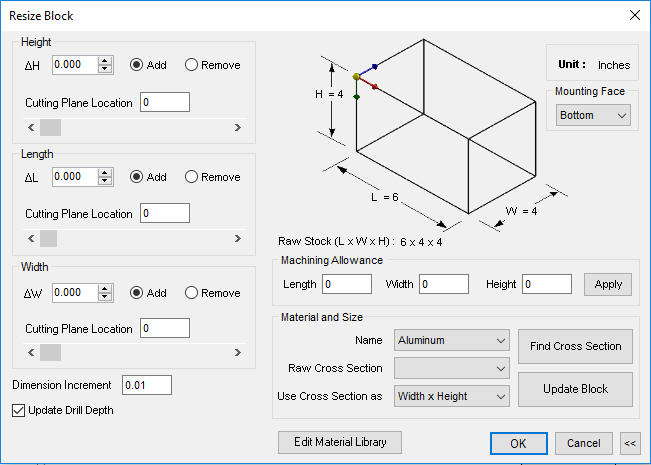Viewport: 651px width, 465px height.
Task: Click the Width slider thumb
Action: click(x=50, y=352)
